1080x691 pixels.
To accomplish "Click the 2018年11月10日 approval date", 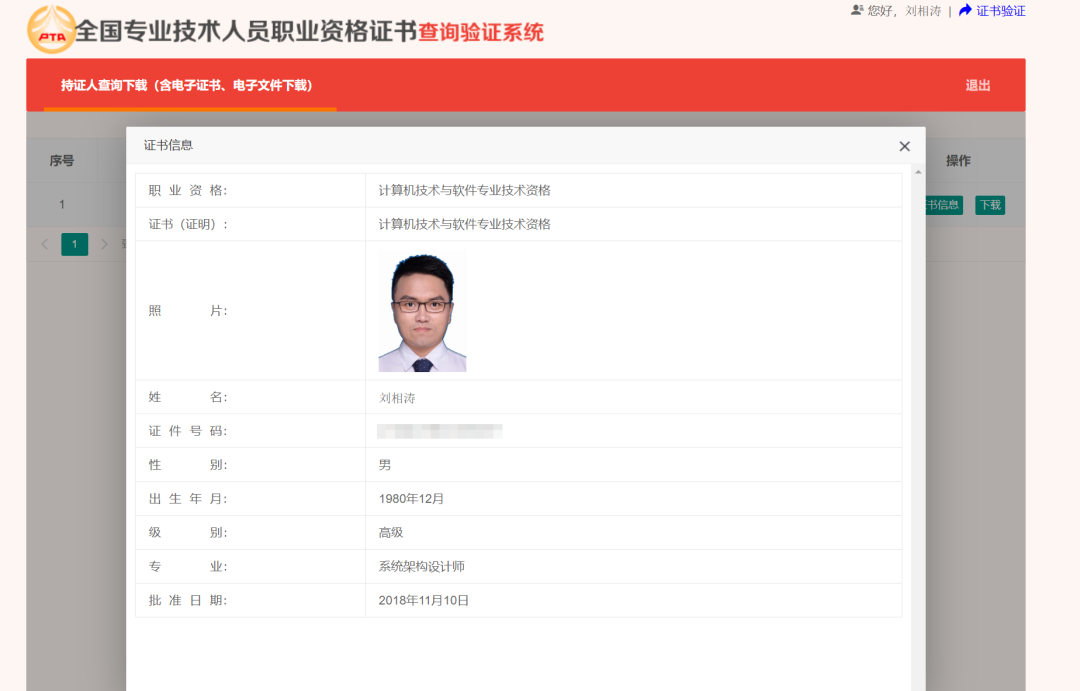I will (424, 600).
